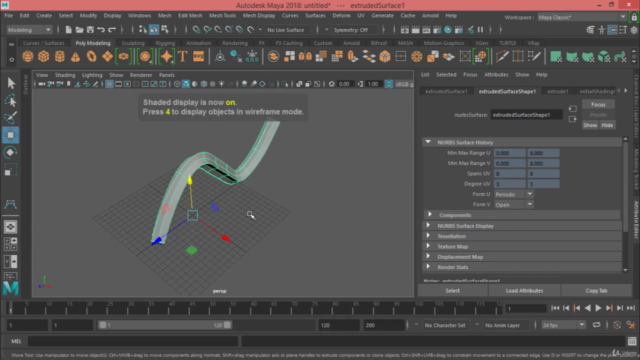Collapse the NURBS Surface History section

coord(428,142)
